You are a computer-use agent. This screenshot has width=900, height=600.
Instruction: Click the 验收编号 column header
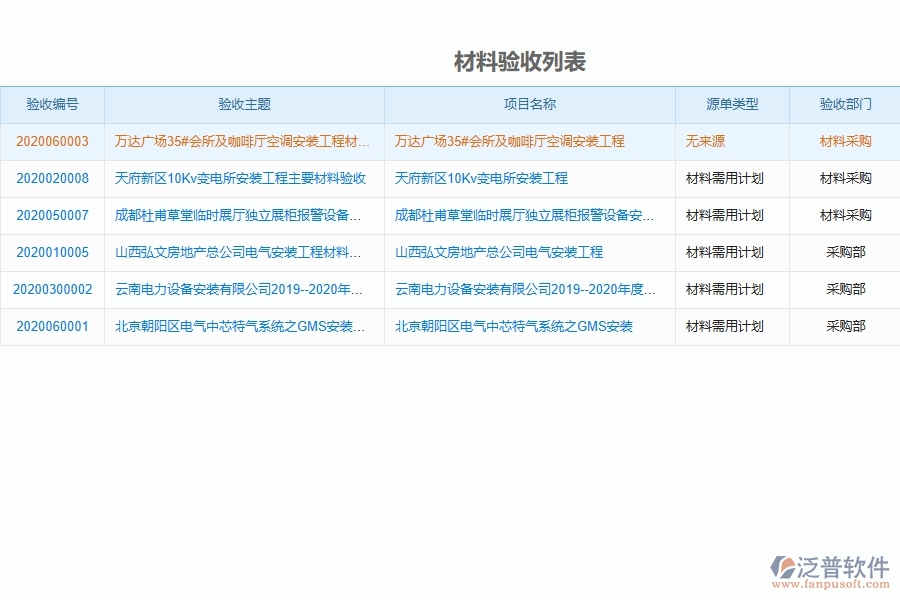click(50, 104)
